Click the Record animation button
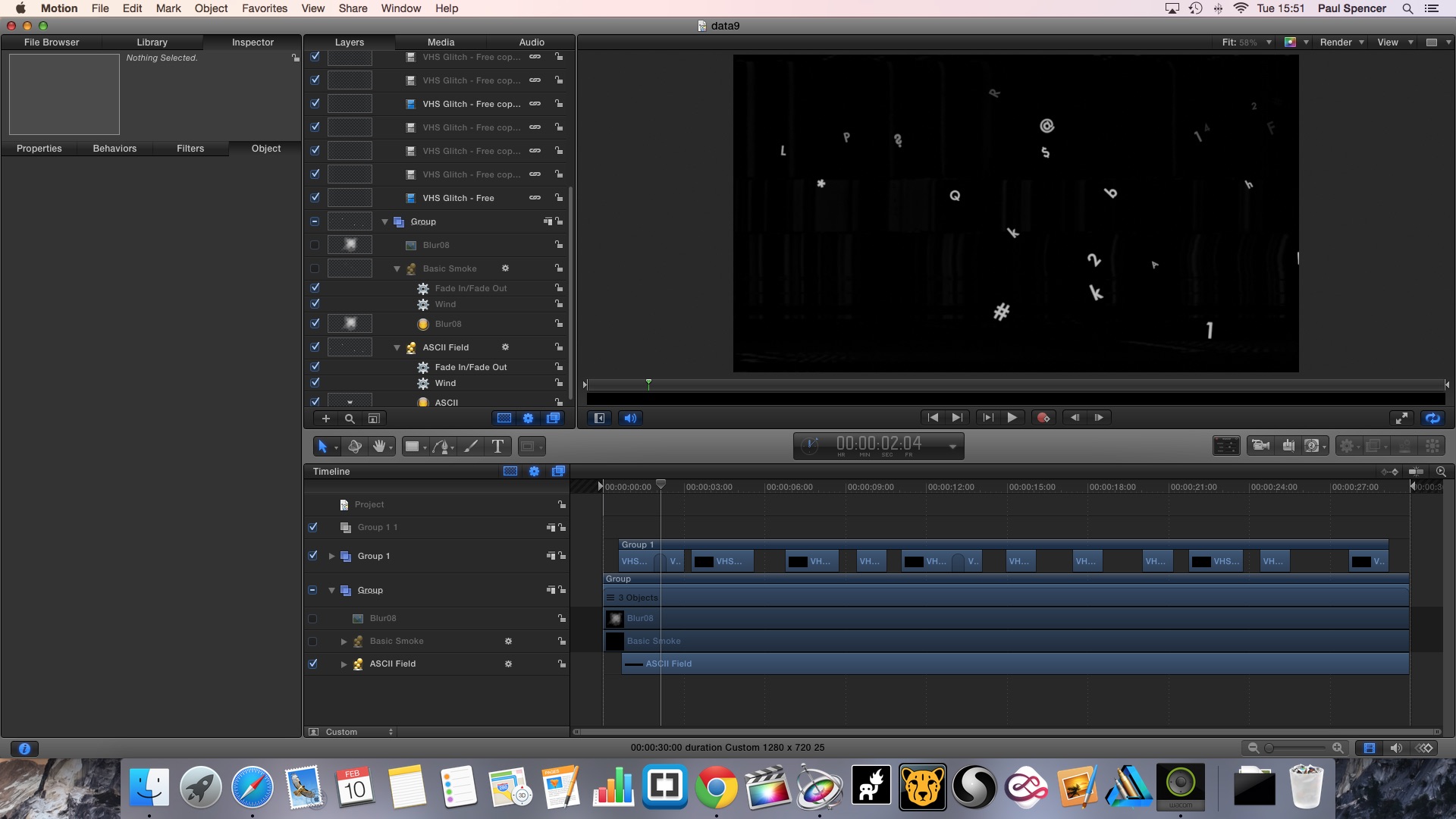This screenshot has height=819, width=1456. 1043,418
